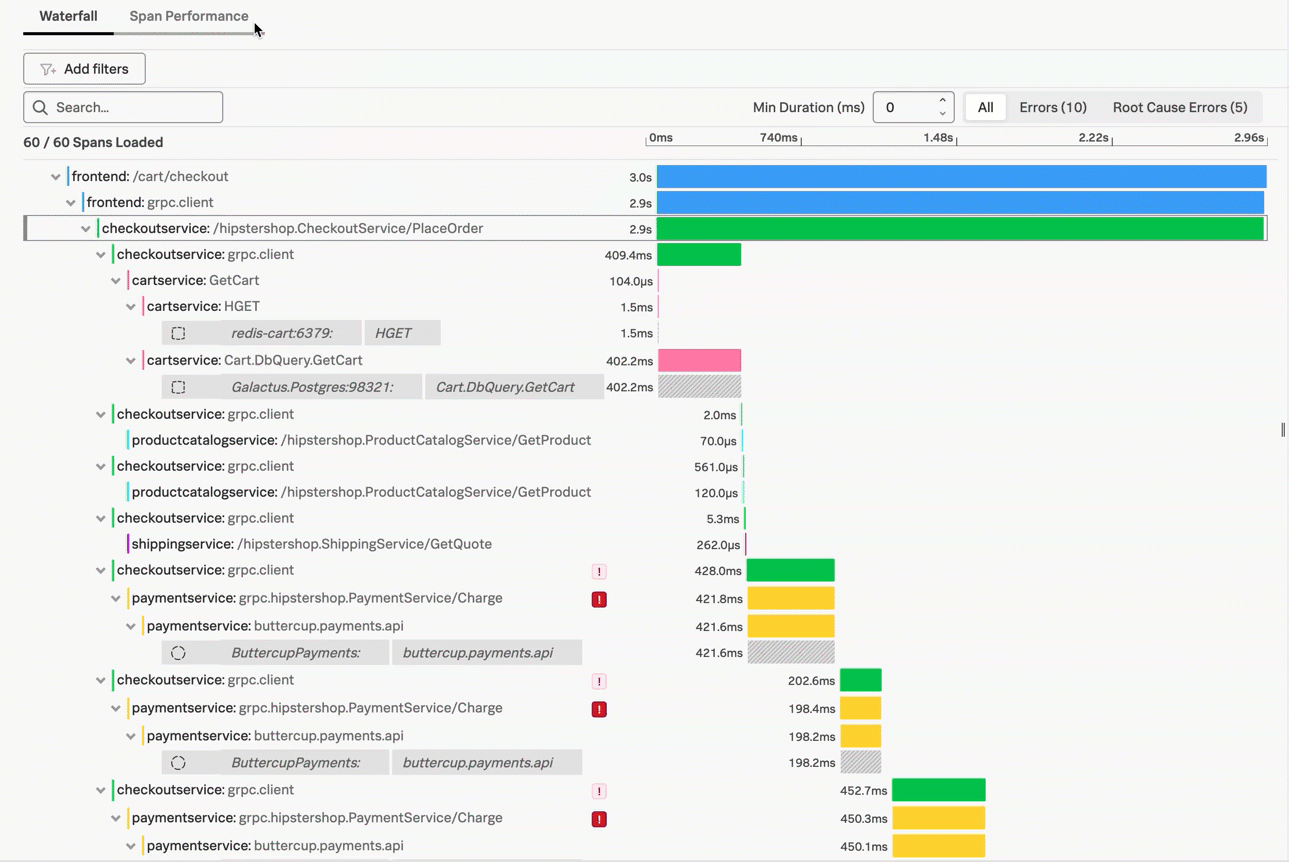The width and height of the screenshot is (1289, 862).
Task: Show only Errors (10) spans
Action: pos(1053,107)
